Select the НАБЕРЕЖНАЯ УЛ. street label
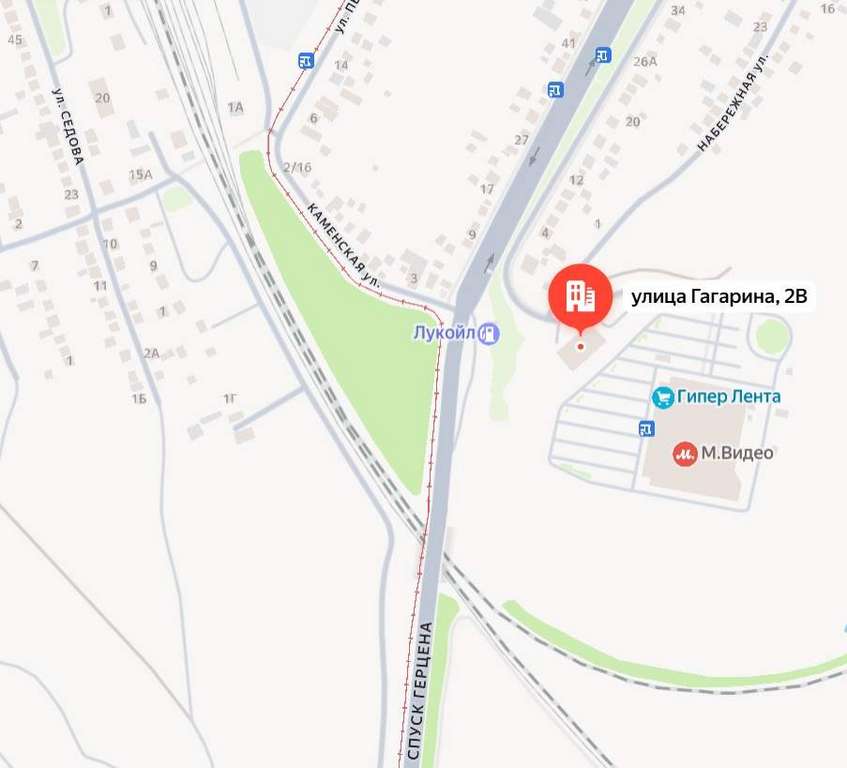This screenshot has width=847, height=768. [x=732, y=102]
